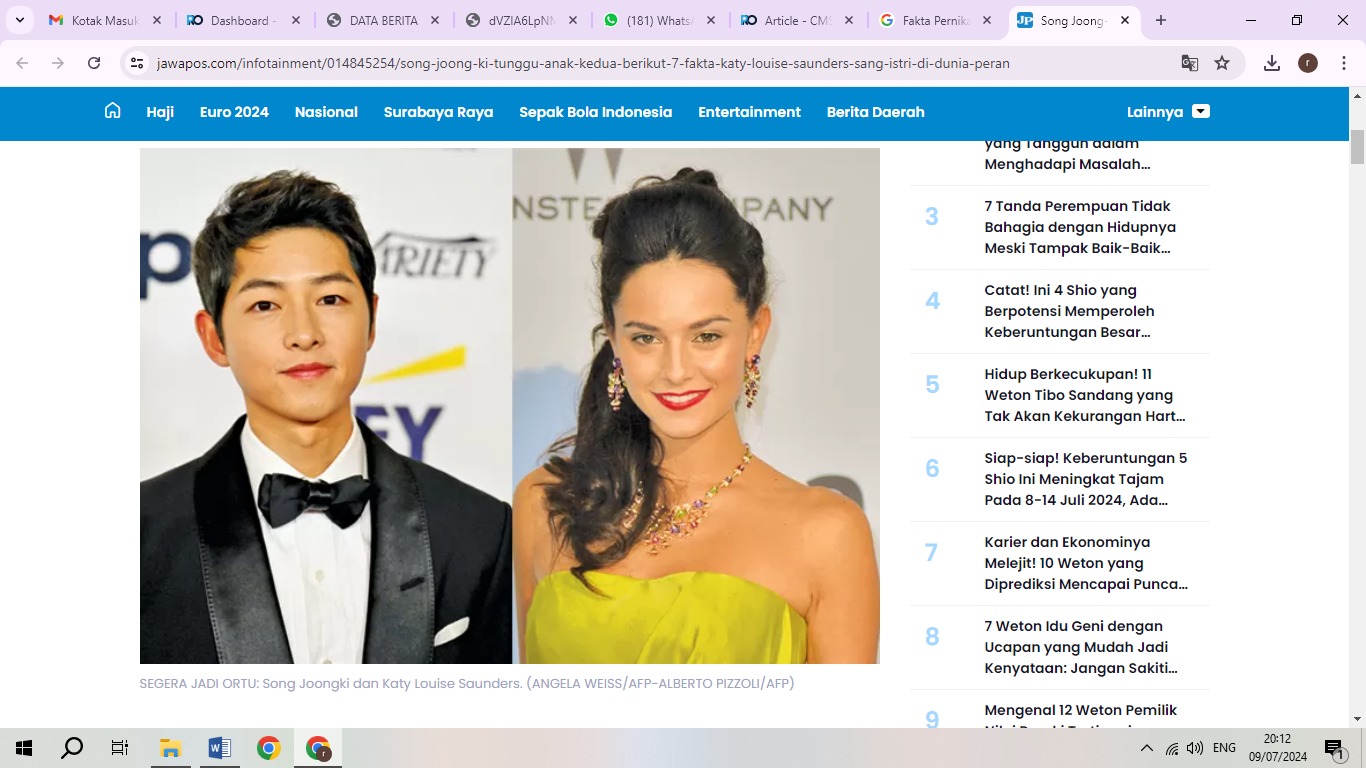
Task: Open Chrome Downloads via the download icon
Action: (x=1271, y=62)
